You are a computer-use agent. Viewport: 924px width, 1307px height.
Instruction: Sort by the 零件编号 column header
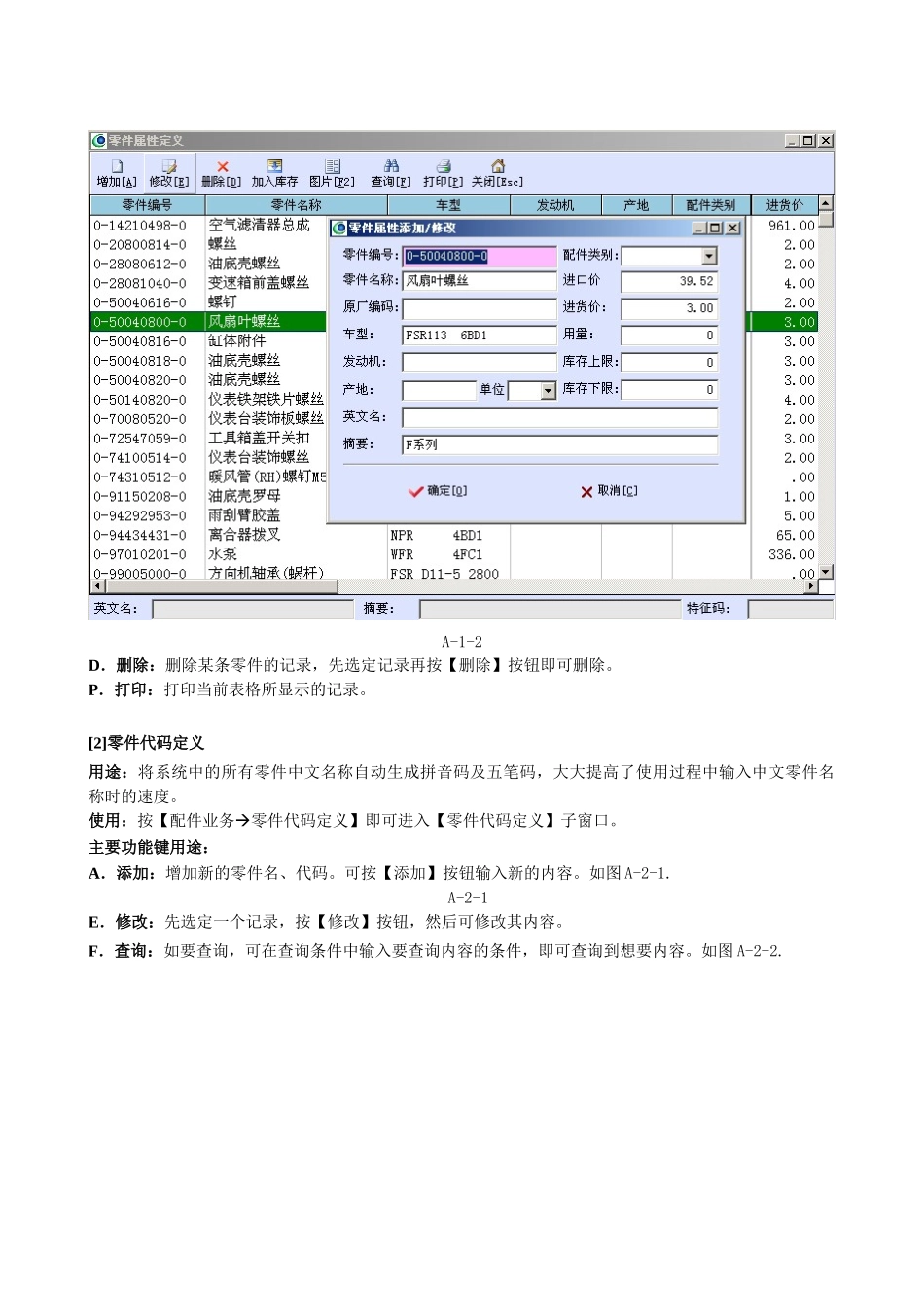[x=147, y=205]
